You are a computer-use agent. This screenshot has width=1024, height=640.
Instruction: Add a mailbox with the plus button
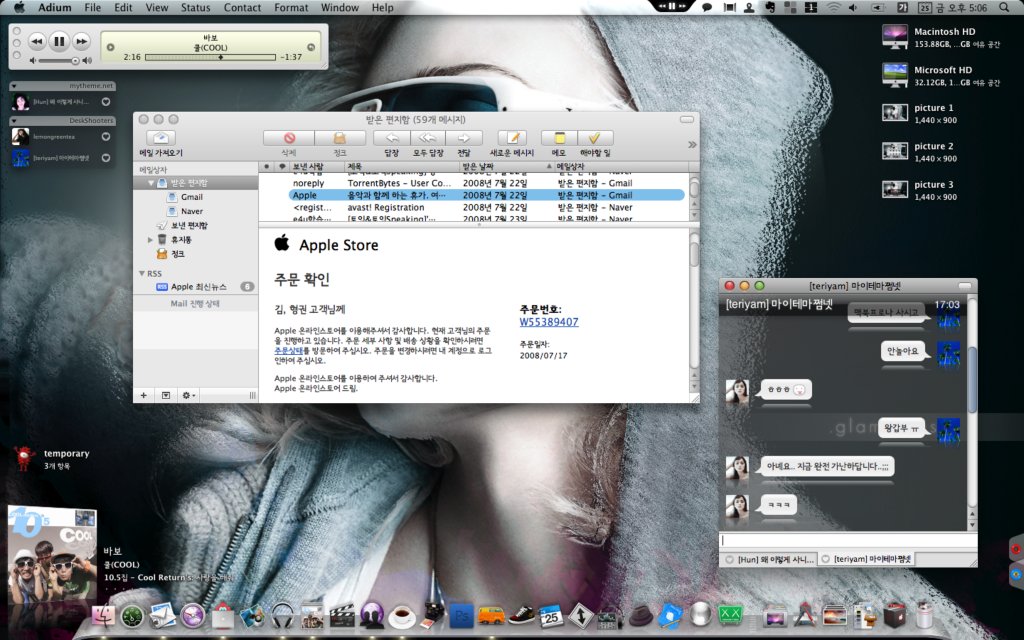coord(144,395)
